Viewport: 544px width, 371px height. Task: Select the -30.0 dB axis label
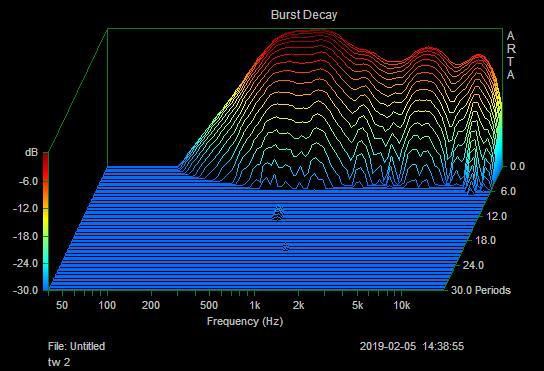(25, 290)
